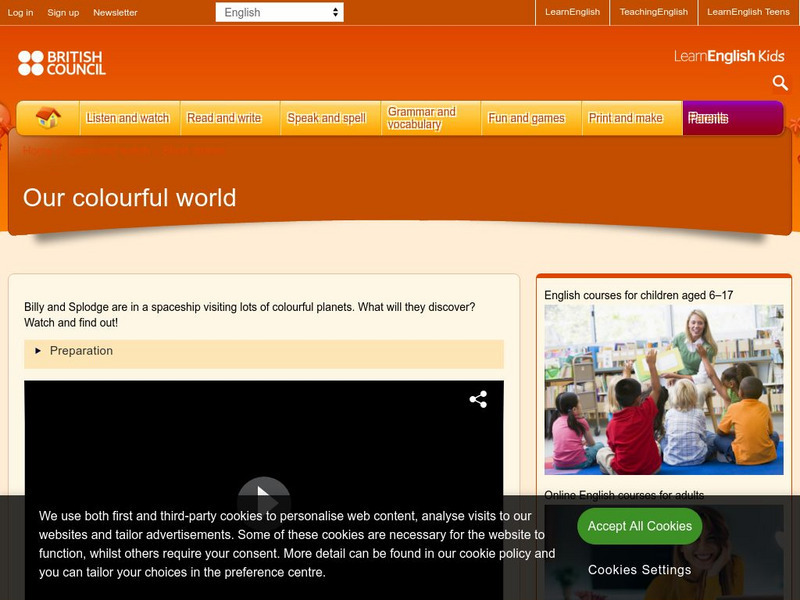
Task: Click the British Council logo
Action: pos(62,63)
